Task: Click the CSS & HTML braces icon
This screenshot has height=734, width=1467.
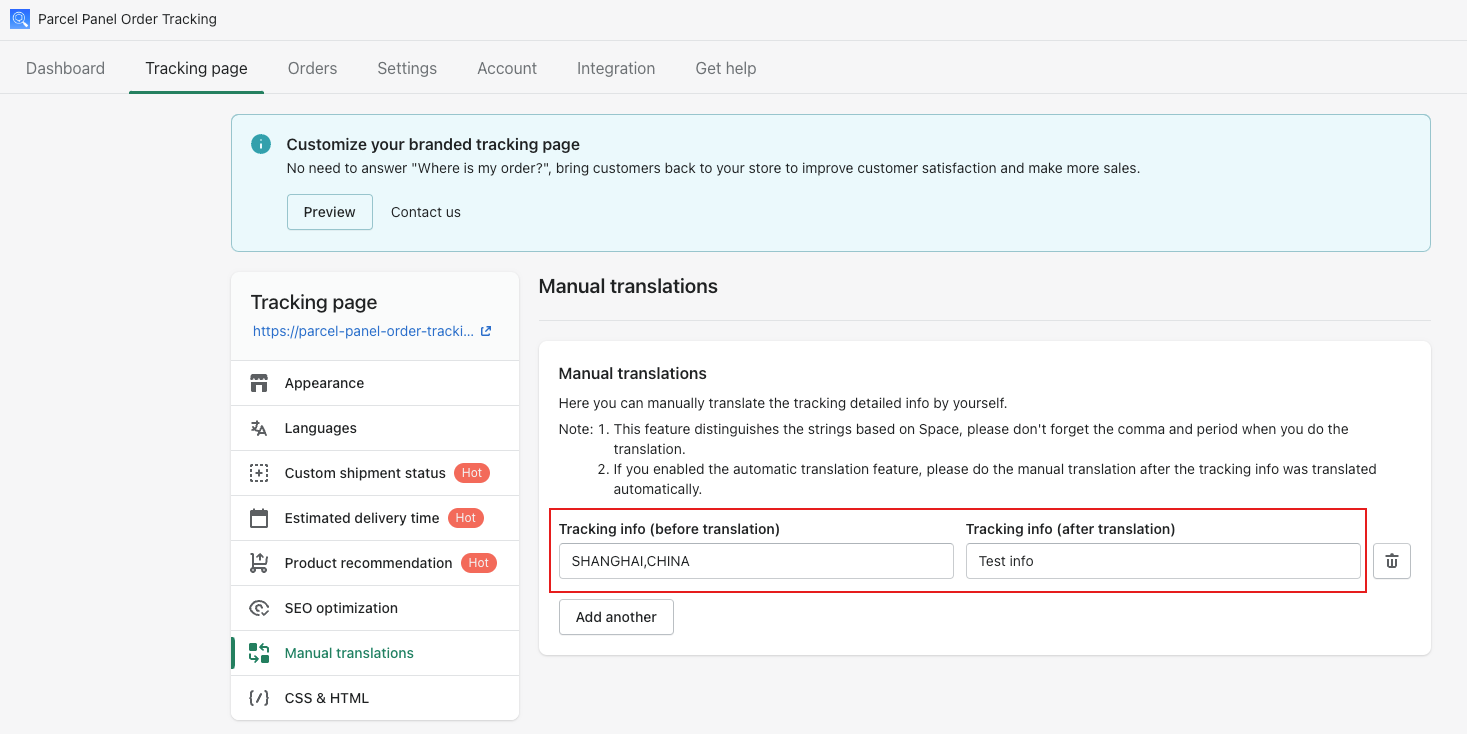Action: pyautogui.click(x=259, y=698)
